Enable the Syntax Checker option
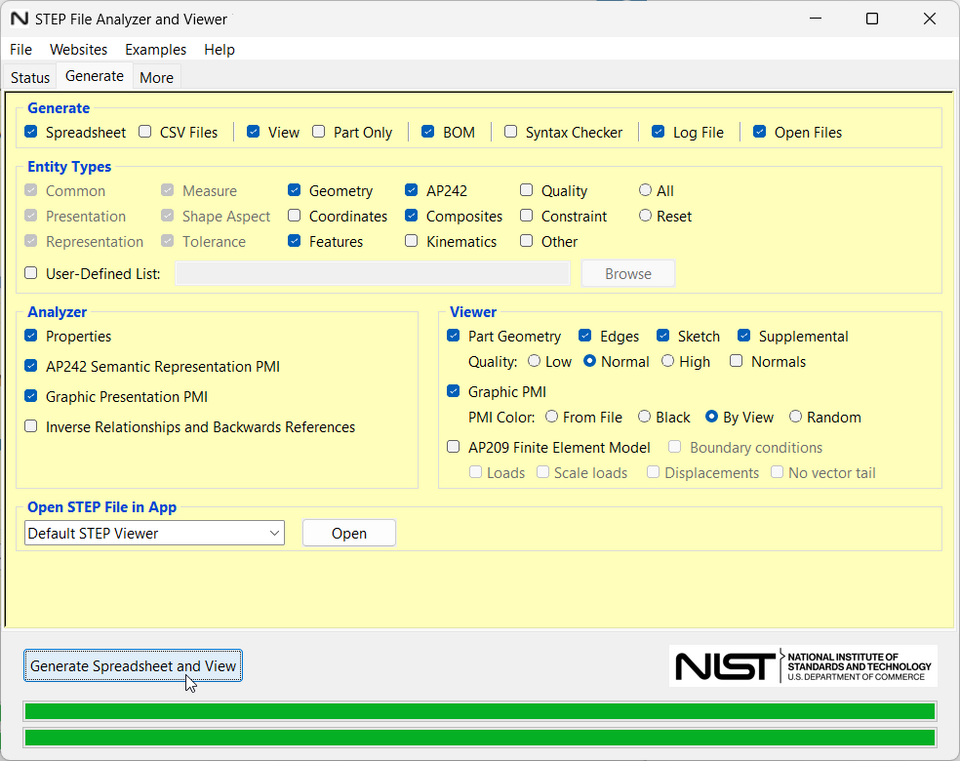 click(x=511, y=131)
